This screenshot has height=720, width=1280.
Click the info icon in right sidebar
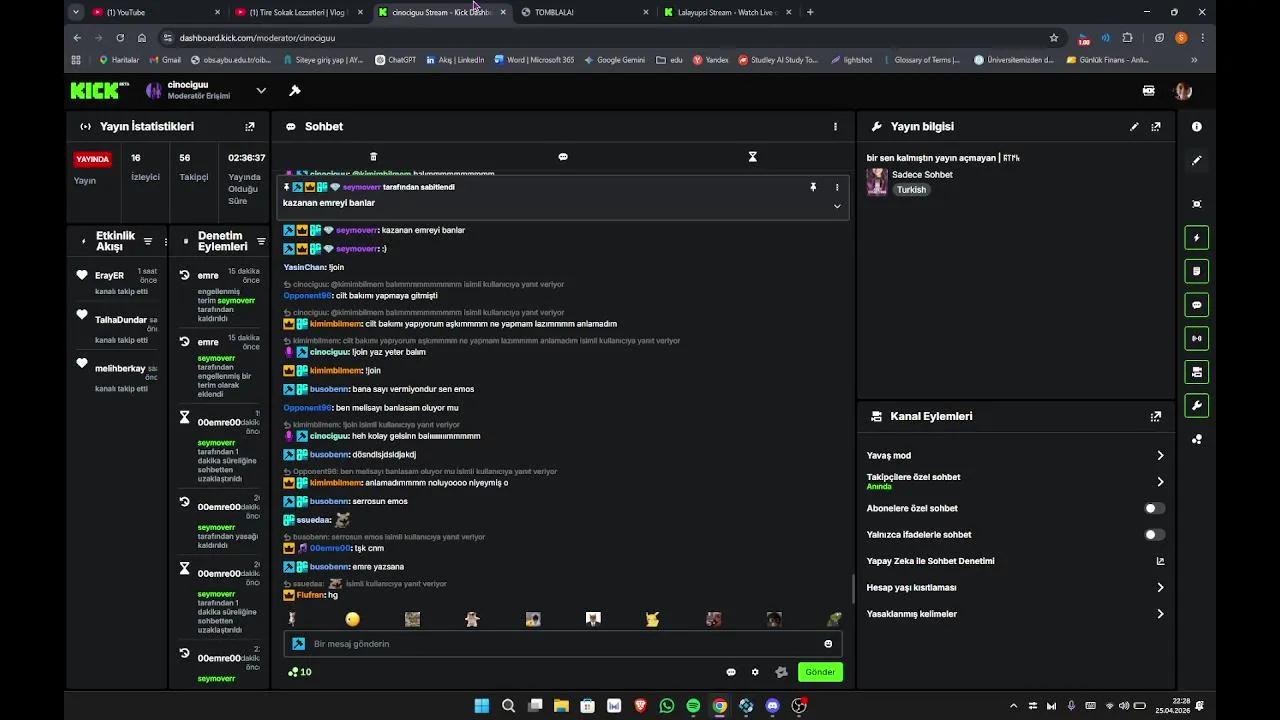1197,127
